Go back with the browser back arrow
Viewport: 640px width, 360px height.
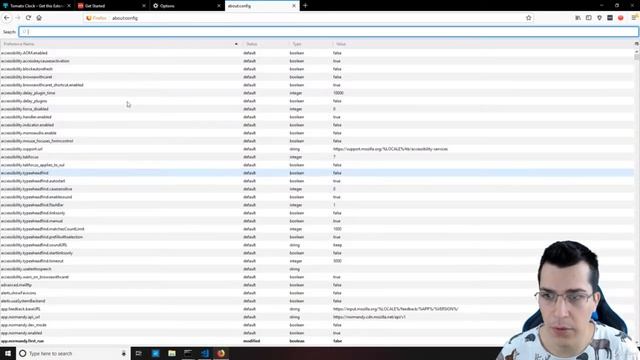pyautogui.click(x=7, y=18)
